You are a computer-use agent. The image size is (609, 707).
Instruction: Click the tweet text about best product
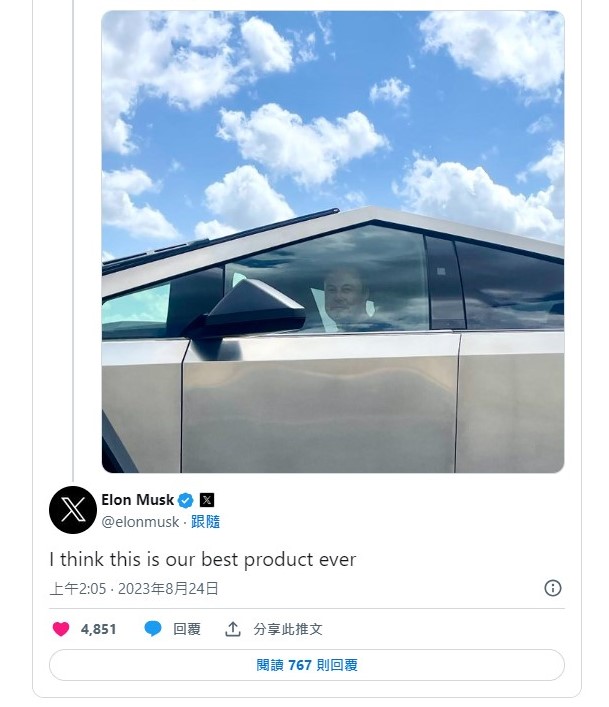[203, 559]
